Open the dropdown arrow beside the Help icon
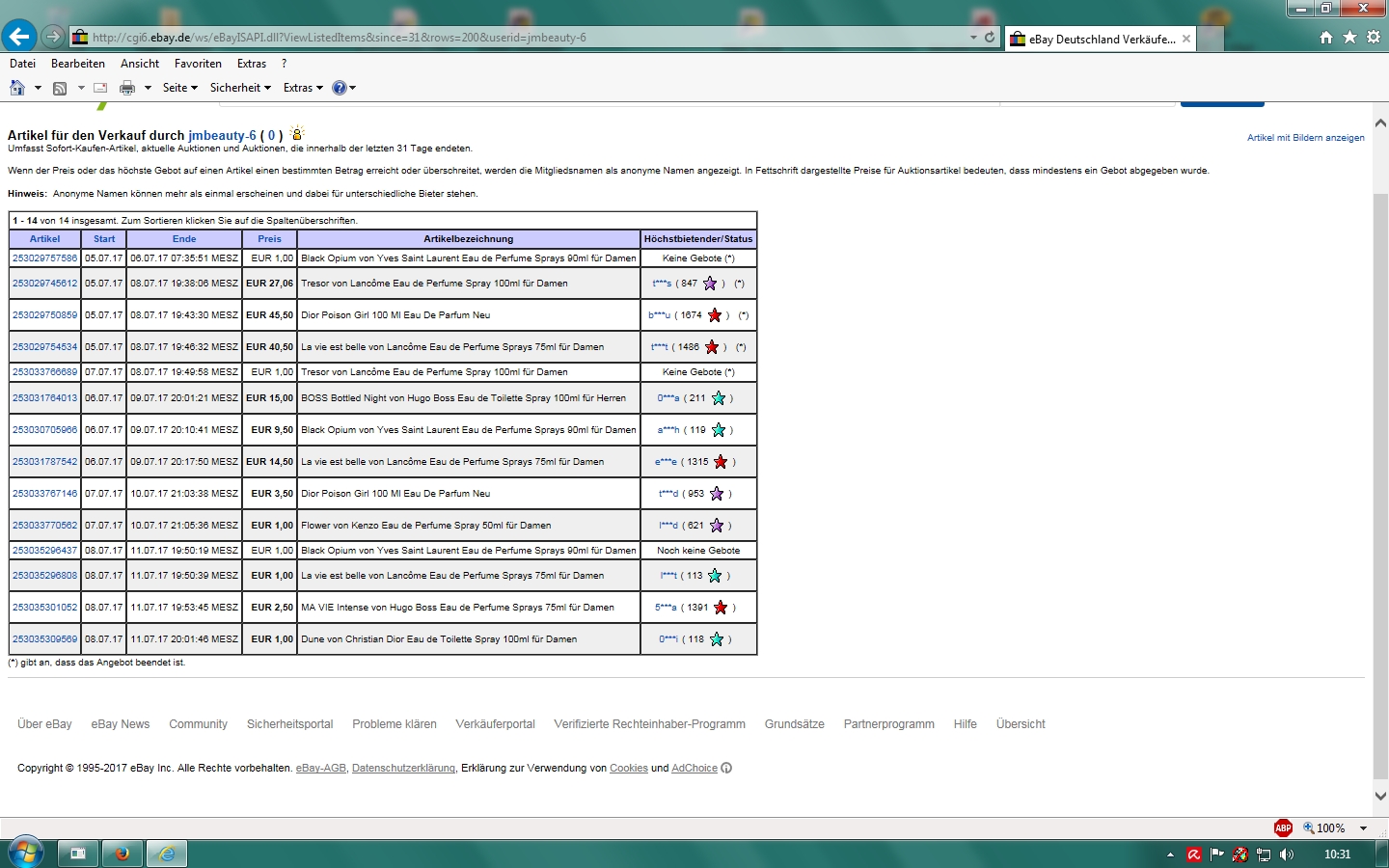Screen dimensions: 1389x868 click(x=353, y=88)
